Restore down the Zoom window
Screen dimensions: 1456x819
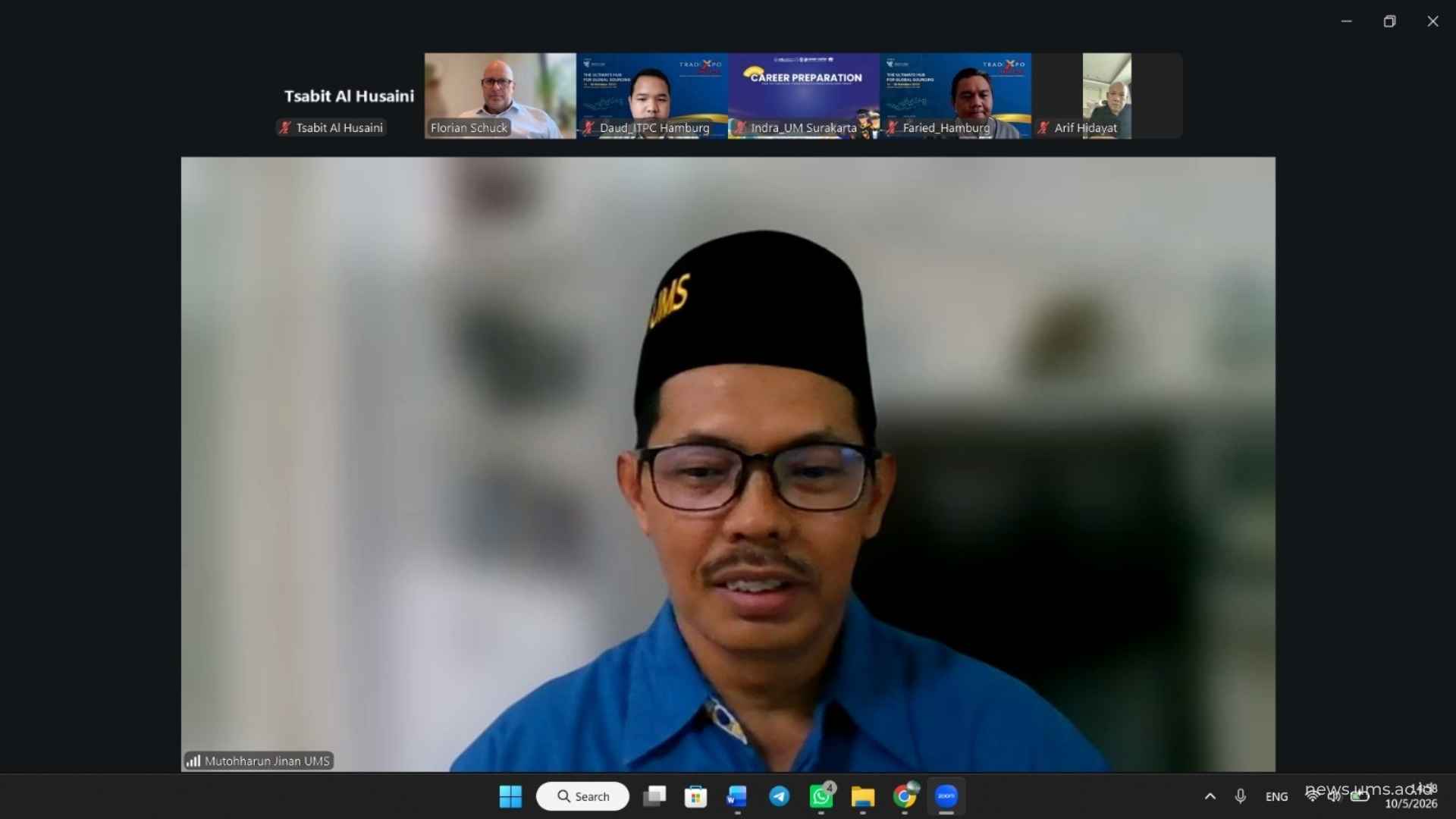coord(1389,21)
